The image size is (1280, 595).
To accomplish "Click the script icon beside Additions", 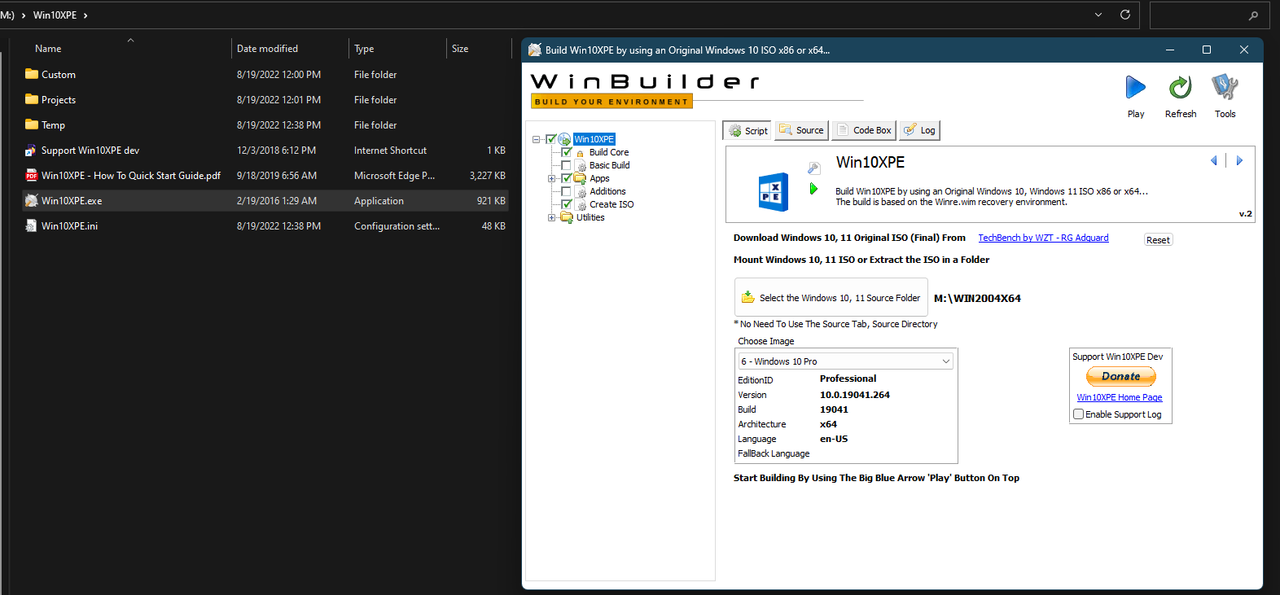I will (x=580, y=191).
